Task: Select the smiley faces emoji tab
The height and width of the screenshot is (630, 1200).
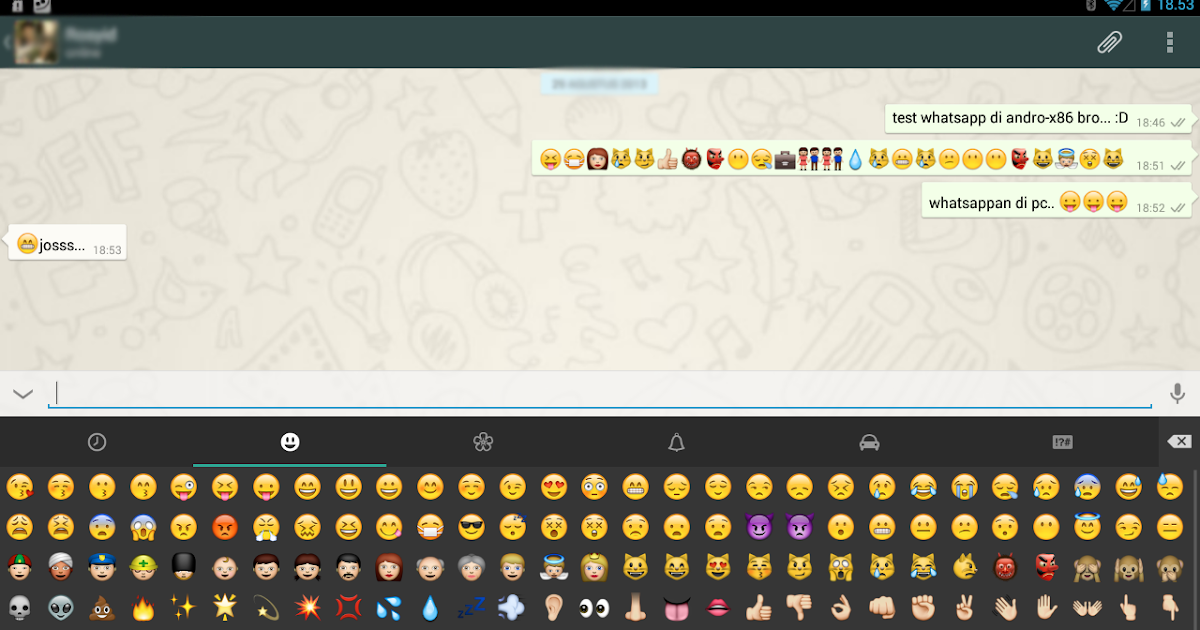Action: pos(290,442)
